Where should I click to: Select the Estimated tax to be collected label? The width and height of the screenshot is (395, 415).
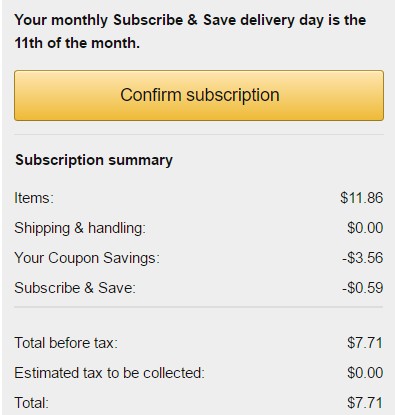[x=109, y=373]
